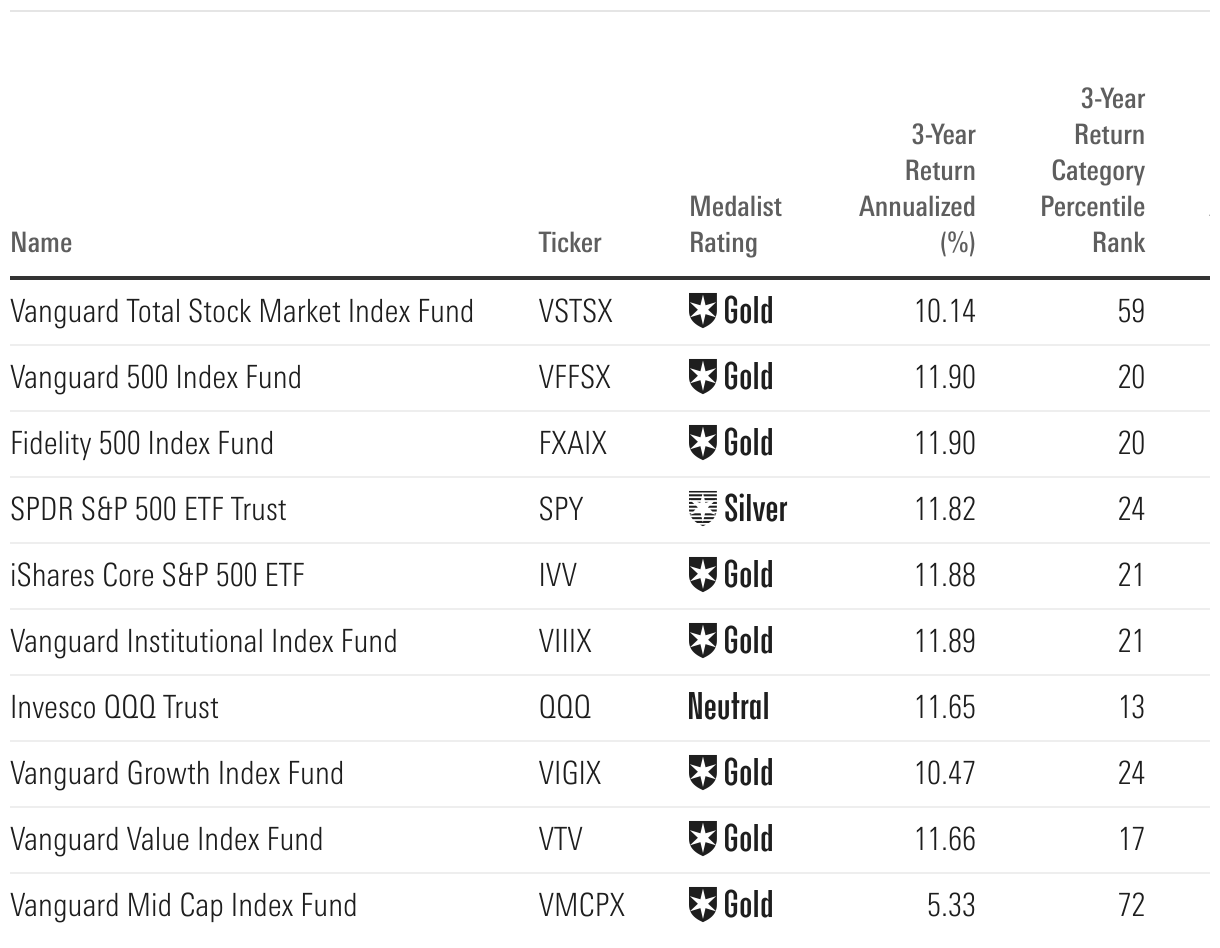Screen dimensions: 1220x948
Task: Click Gold badge icon next to VIIIX
Action: click(704, 641)
